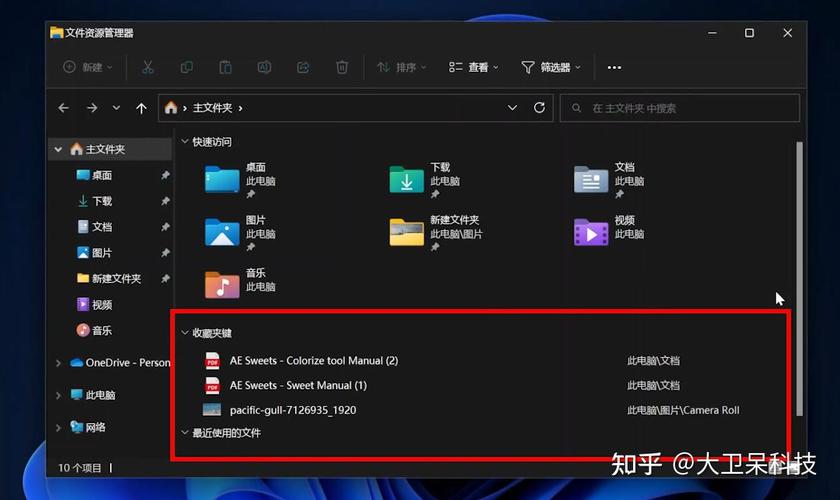Refresh the current folder view
The height and width of the screenshot is (500, 840).
(x=539, y=108)
